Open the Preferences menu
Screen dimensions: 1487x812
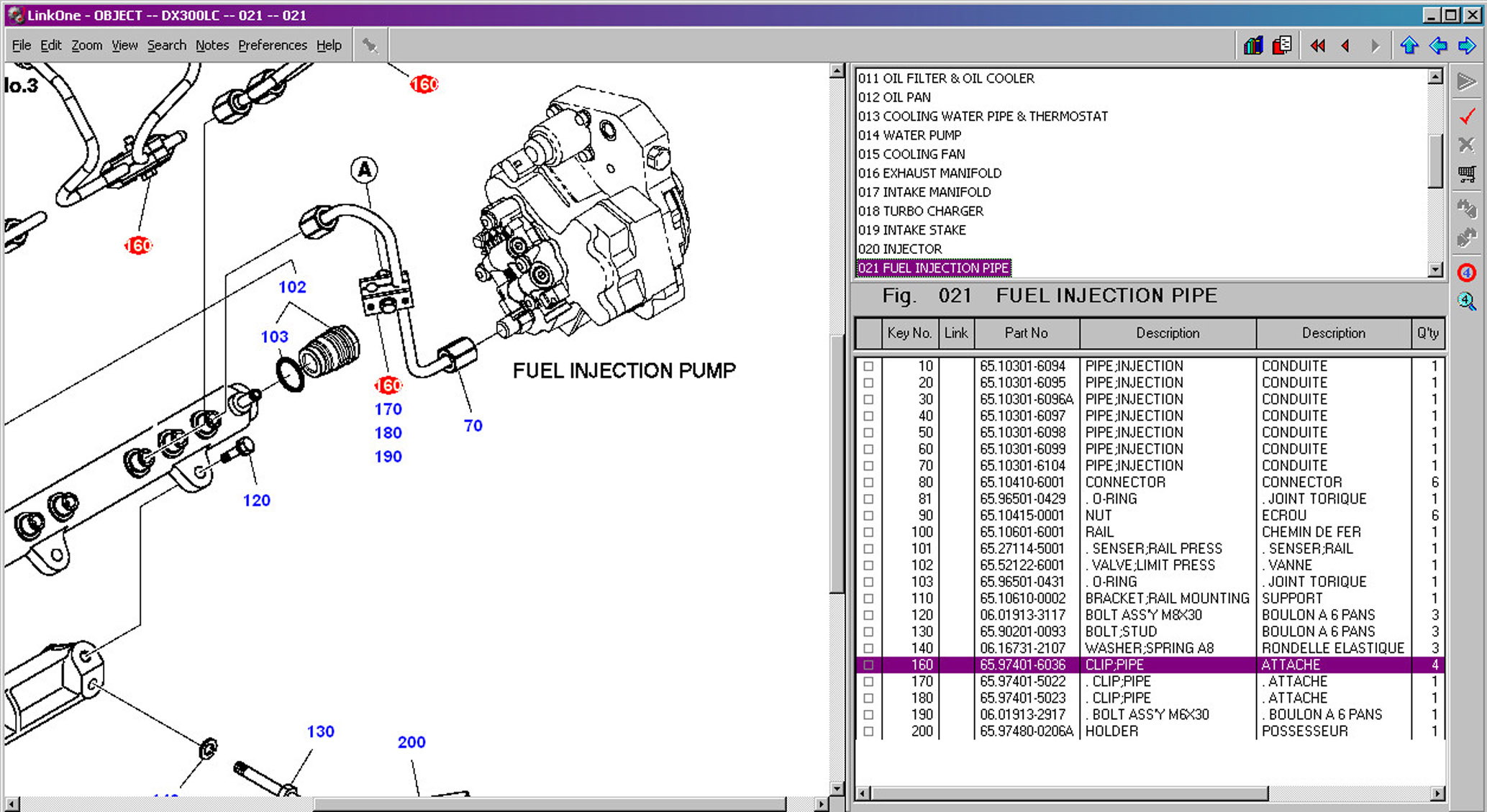point(272,45)
